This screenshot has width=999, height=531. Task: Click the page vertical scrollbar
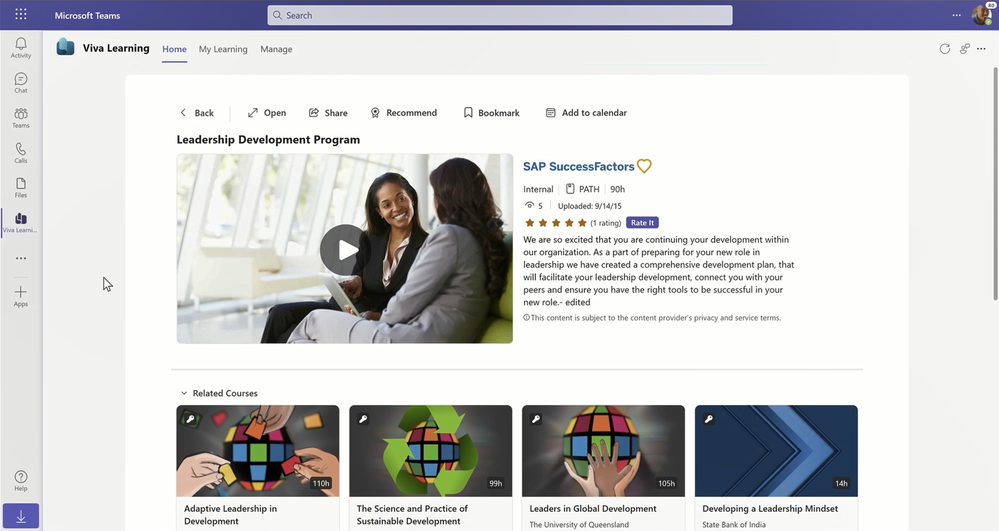click(x=996, y=184)
